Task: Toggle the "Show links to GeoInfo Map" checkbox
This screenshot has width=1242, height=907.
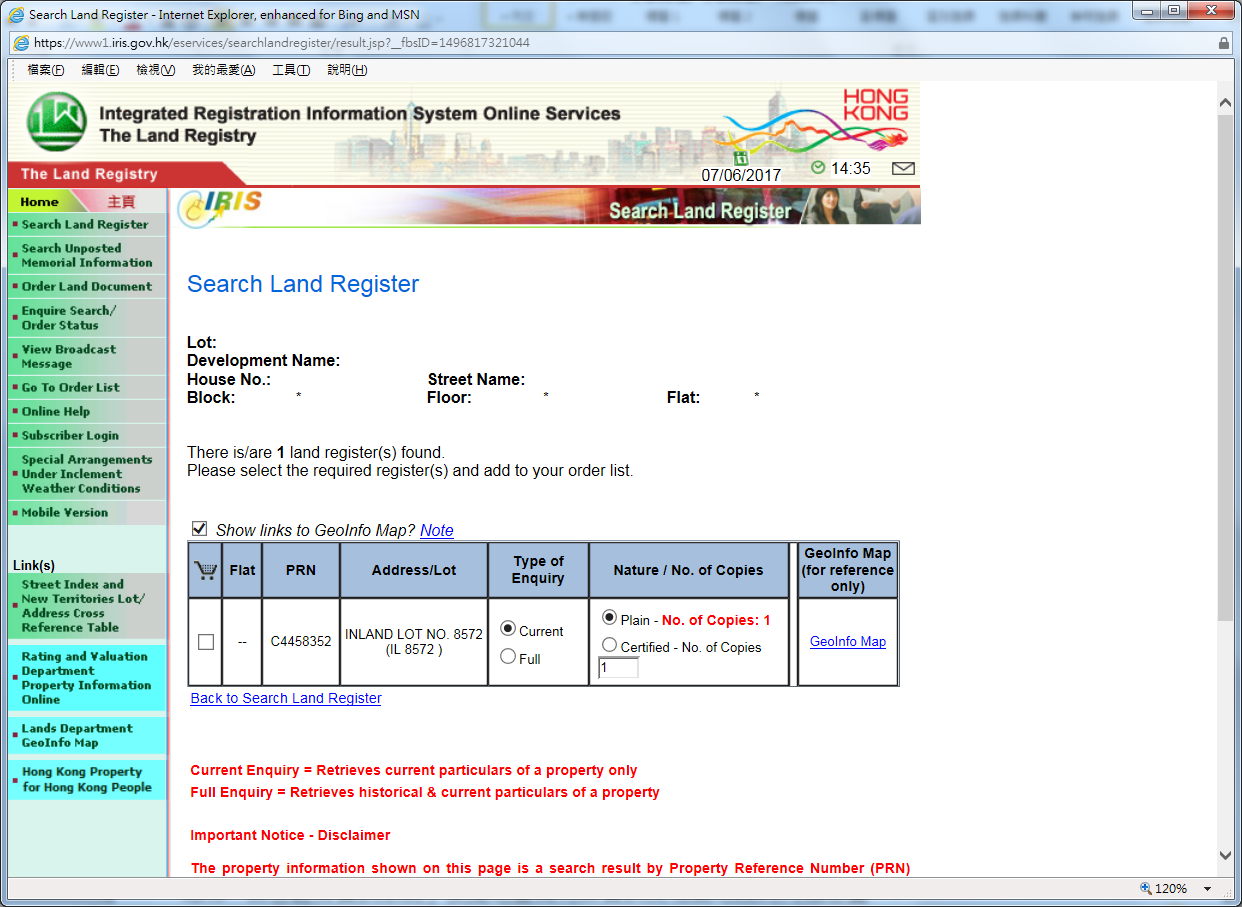Action: (199, 528)
